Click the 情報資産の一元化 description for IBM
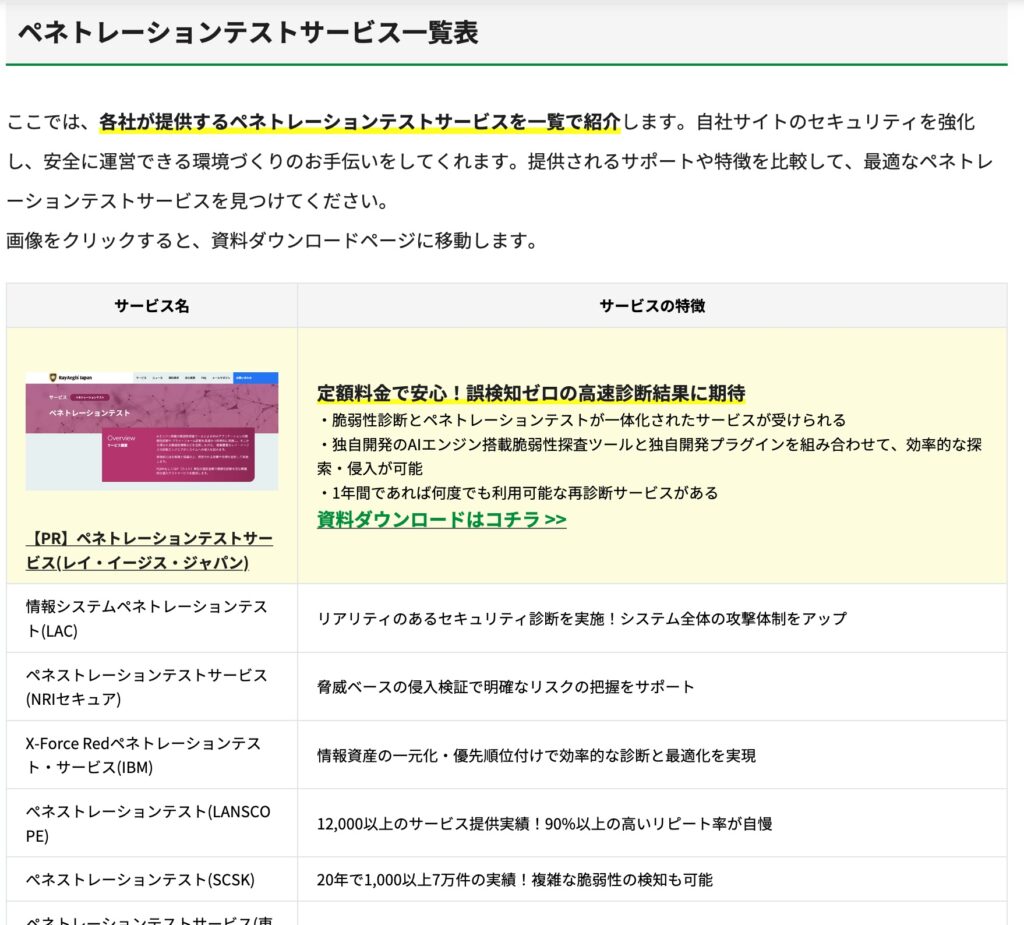1024x925 pixels. coord(536,755)
